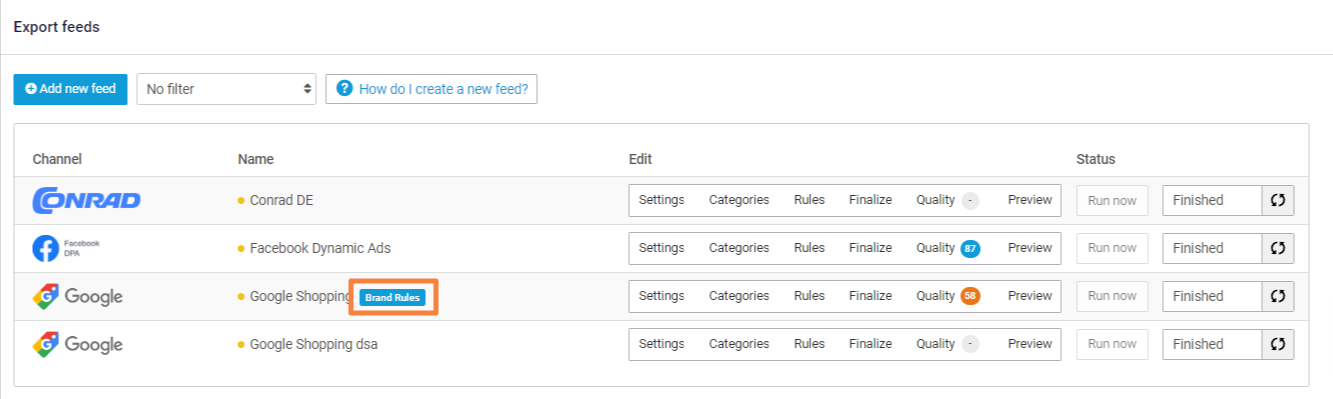Open Settings for Conrad DE feed

point(662,200)
